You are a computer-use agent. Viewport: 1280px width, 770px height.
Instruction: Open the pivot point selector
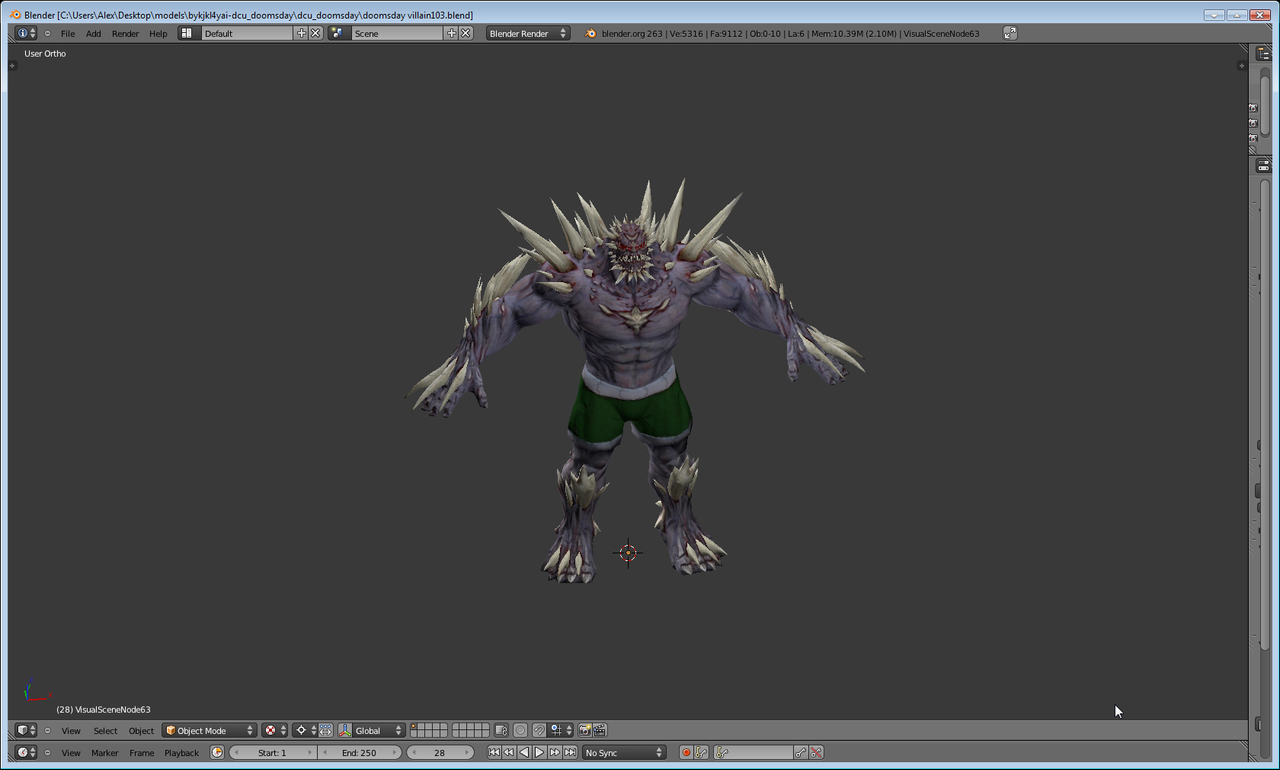[305, 731]
